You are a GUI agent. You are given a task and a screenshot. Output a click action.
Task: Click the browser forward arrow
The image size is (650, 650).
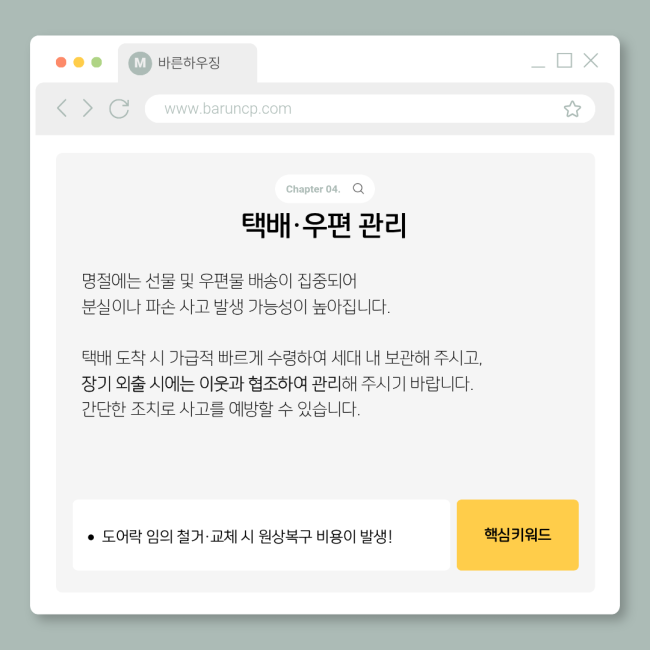pyautogui.click(x=87, y=108)
